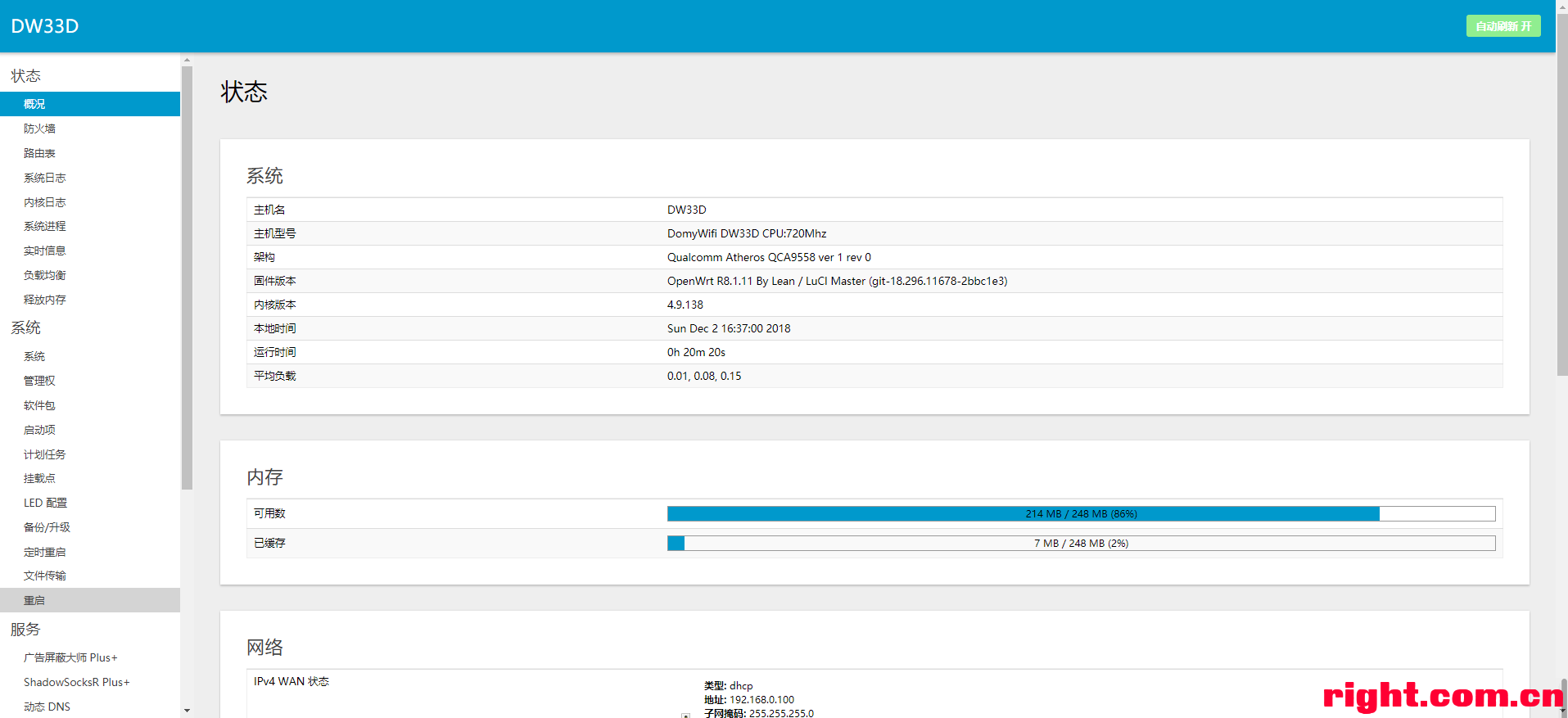Open the 防火墙 status page

[39, 129]
